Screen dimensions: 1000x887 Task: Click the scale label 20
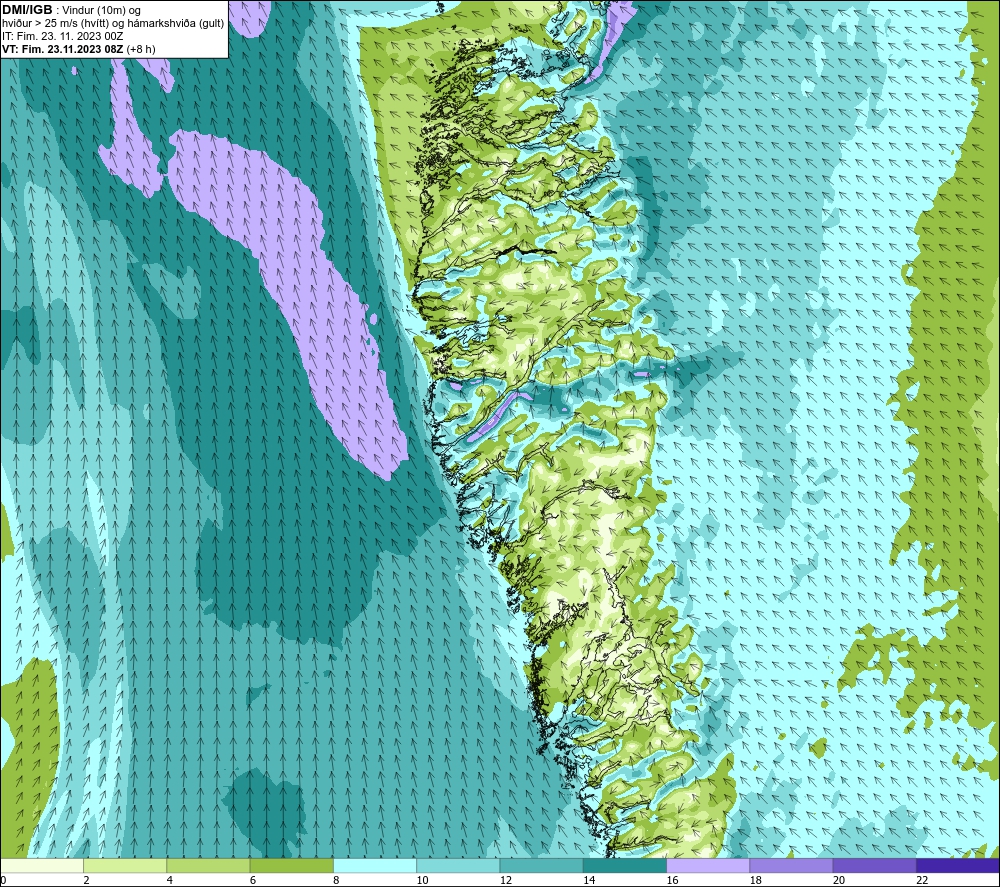(839, 880)
